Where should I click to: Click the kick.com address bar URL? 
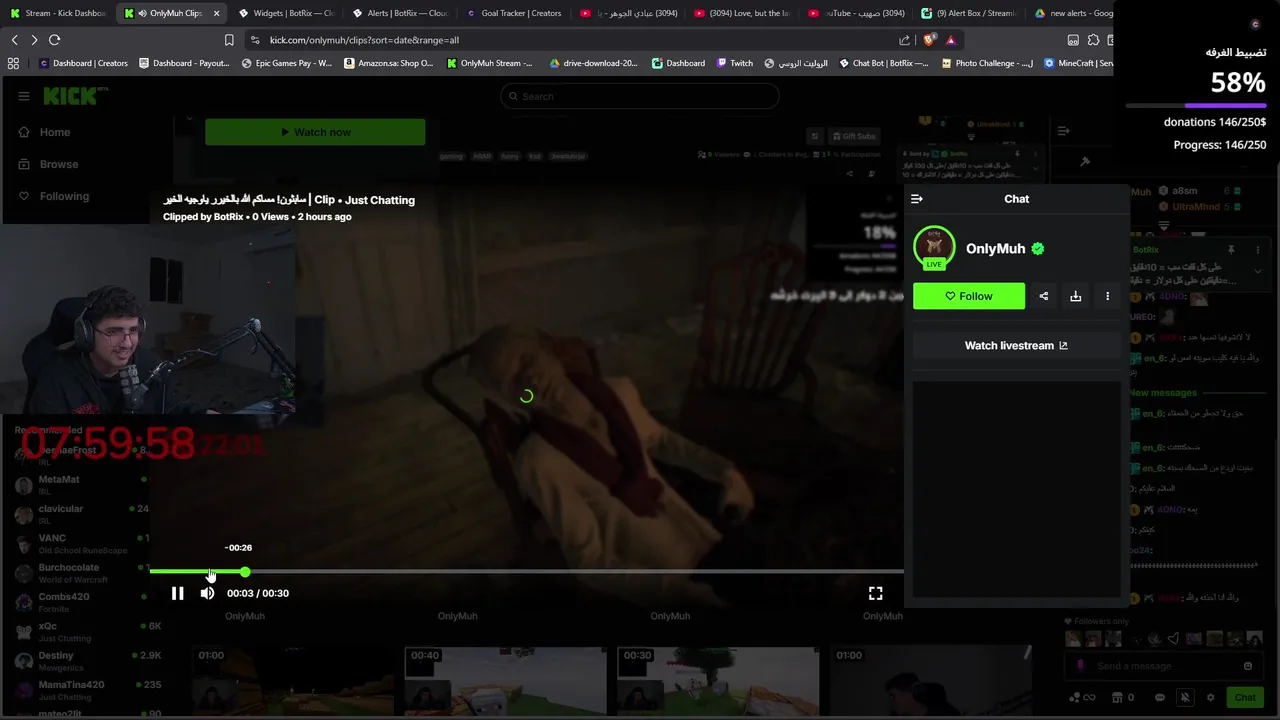coord(364,40)
